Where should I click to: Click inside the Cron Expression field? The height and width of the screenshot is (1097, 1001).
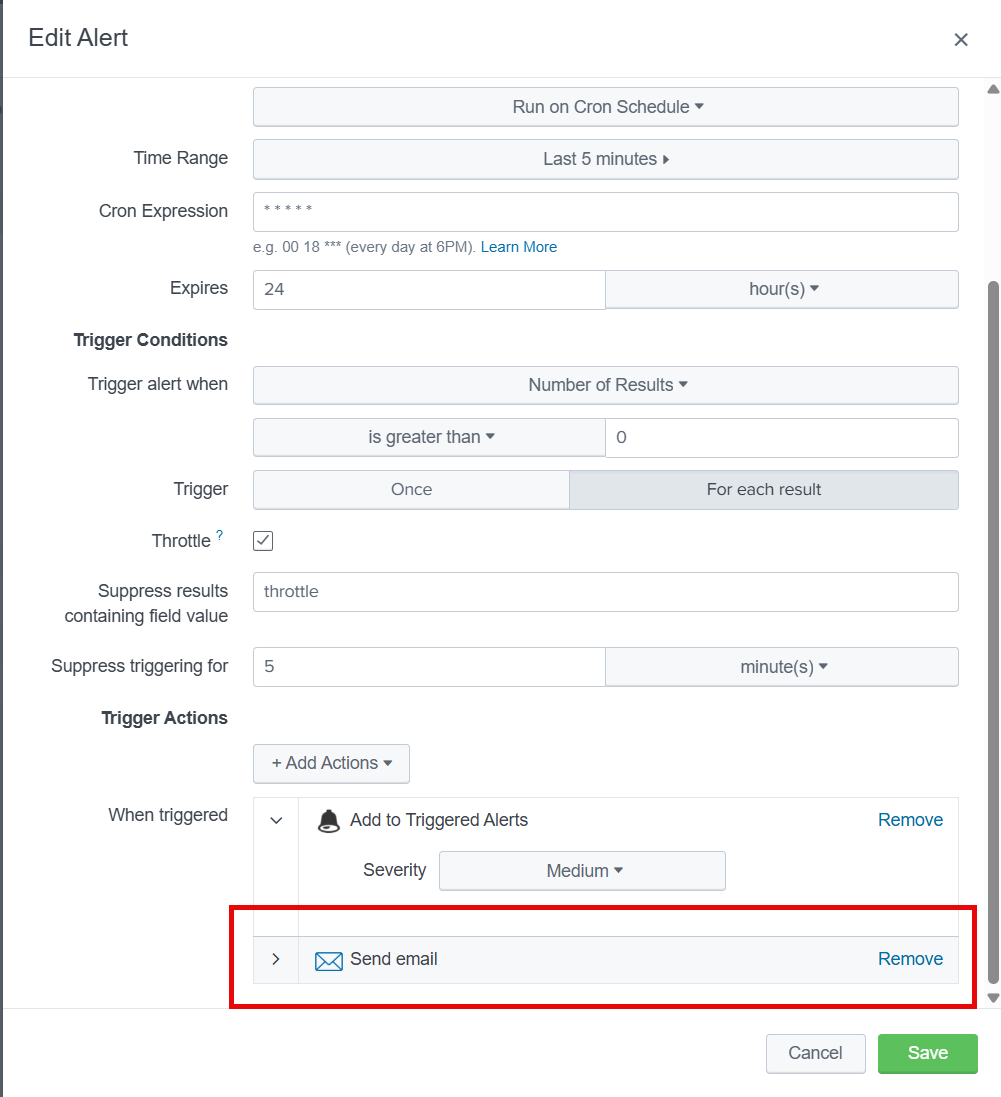pyautogui.click(x=604, y=211)
